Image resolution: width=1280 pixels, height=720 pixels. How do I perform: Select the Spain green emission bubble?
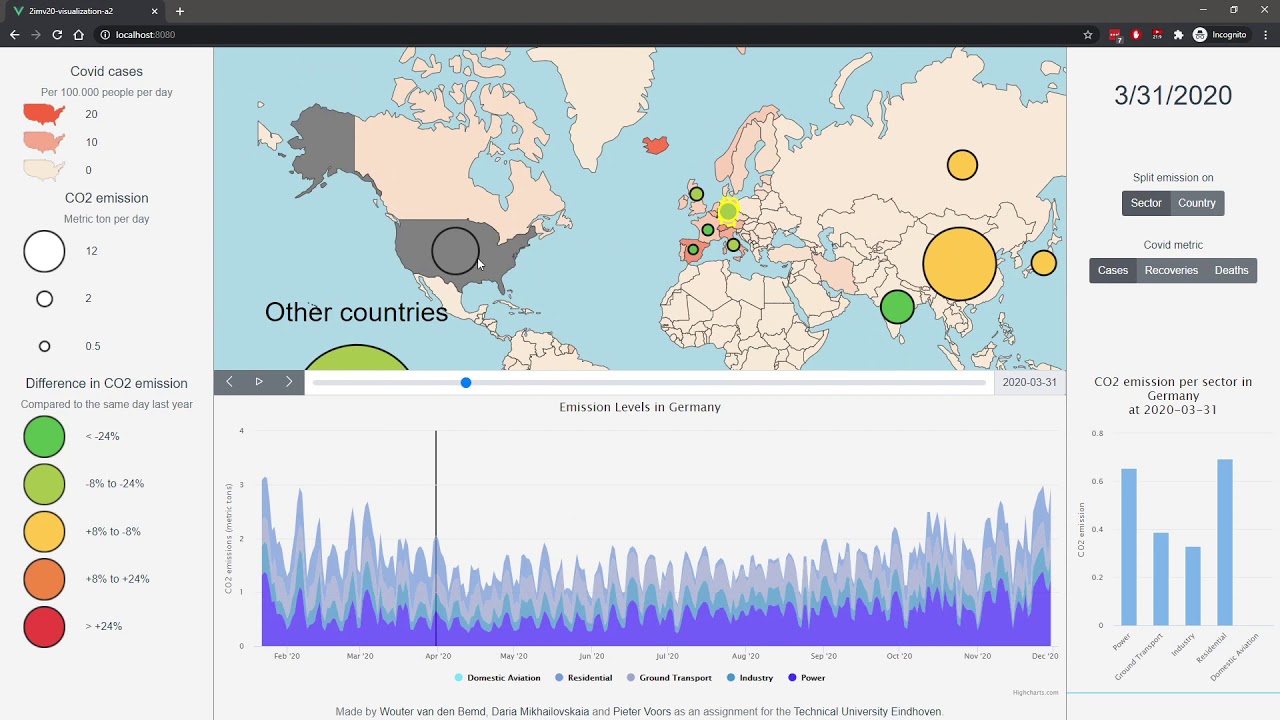pyautogui.click(x=693, y=249)
